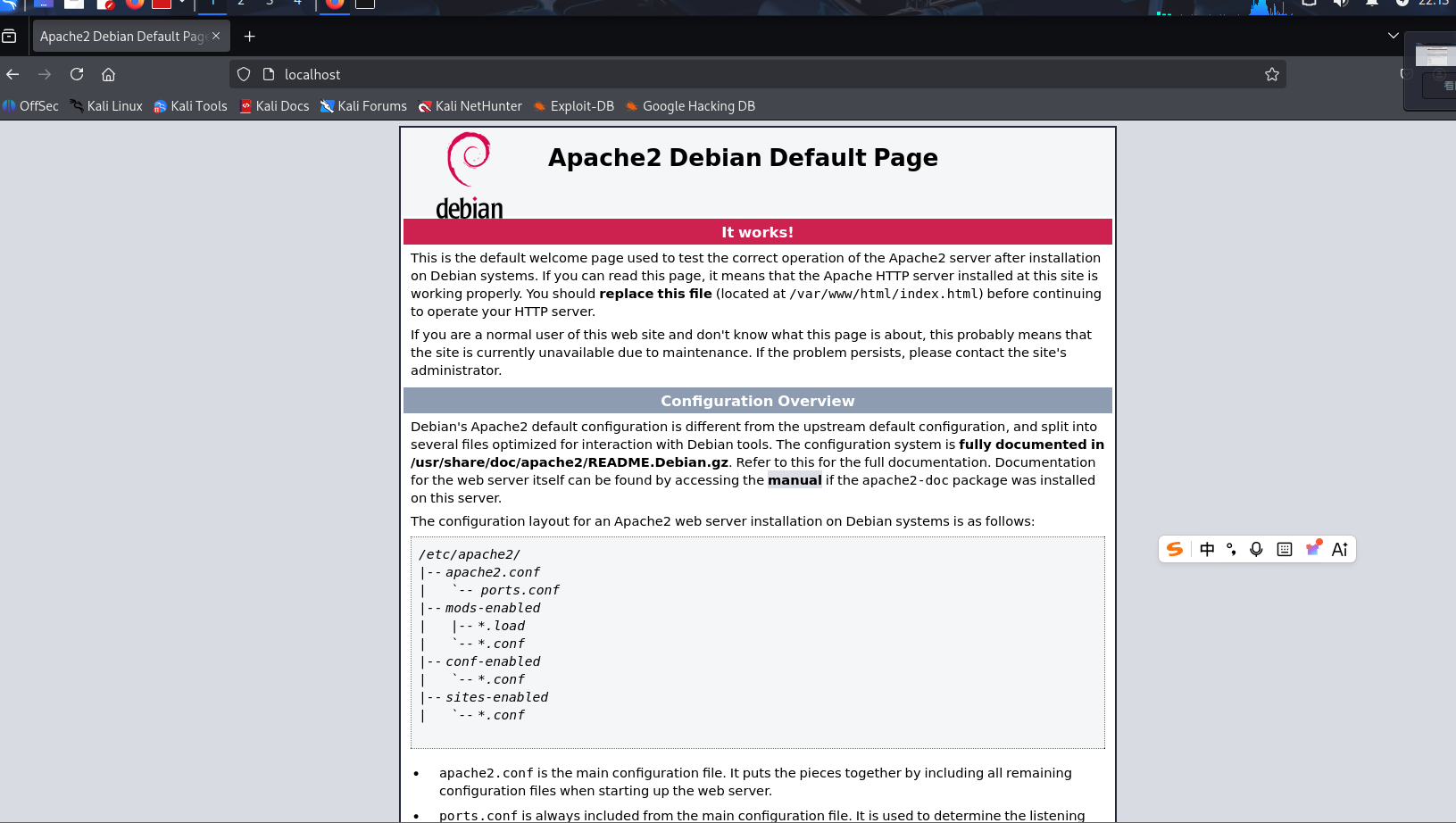Follow the manual link in Configuration Overview
The image size is (1456, 823).
(x=795, y=480)
